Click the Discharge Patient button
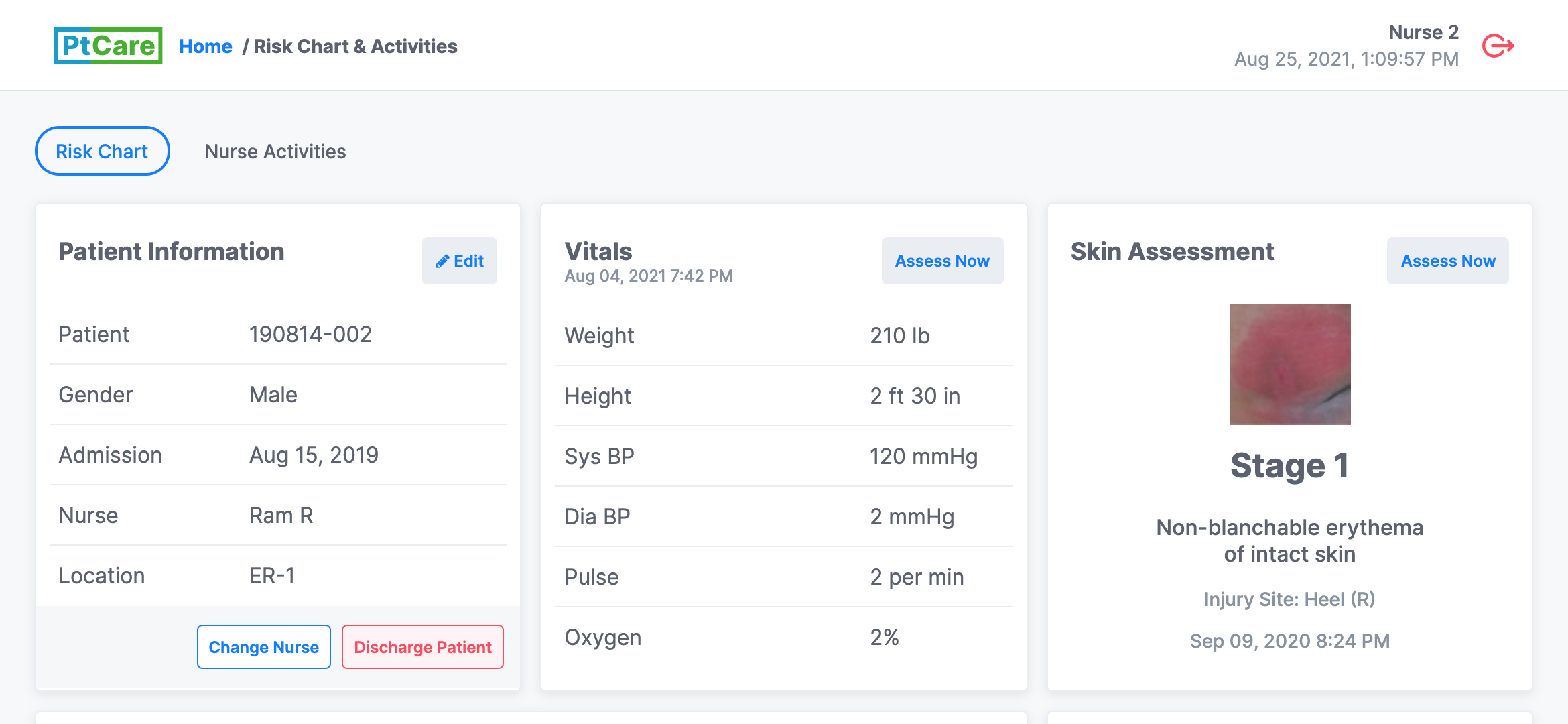This screenshot has height=724, width=1568. [x=423, y=647]
